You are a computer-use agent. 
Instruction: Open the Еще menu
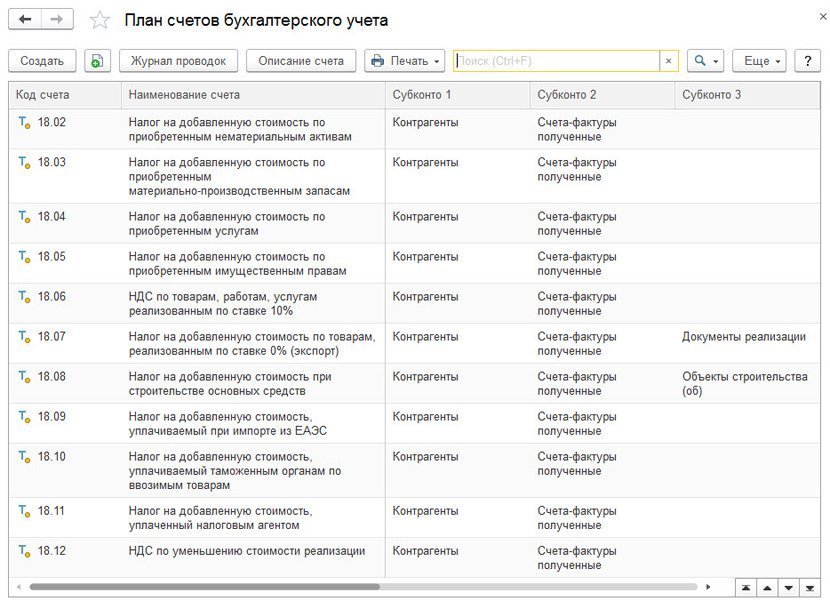pyautogui.click(x=759, y=61)
